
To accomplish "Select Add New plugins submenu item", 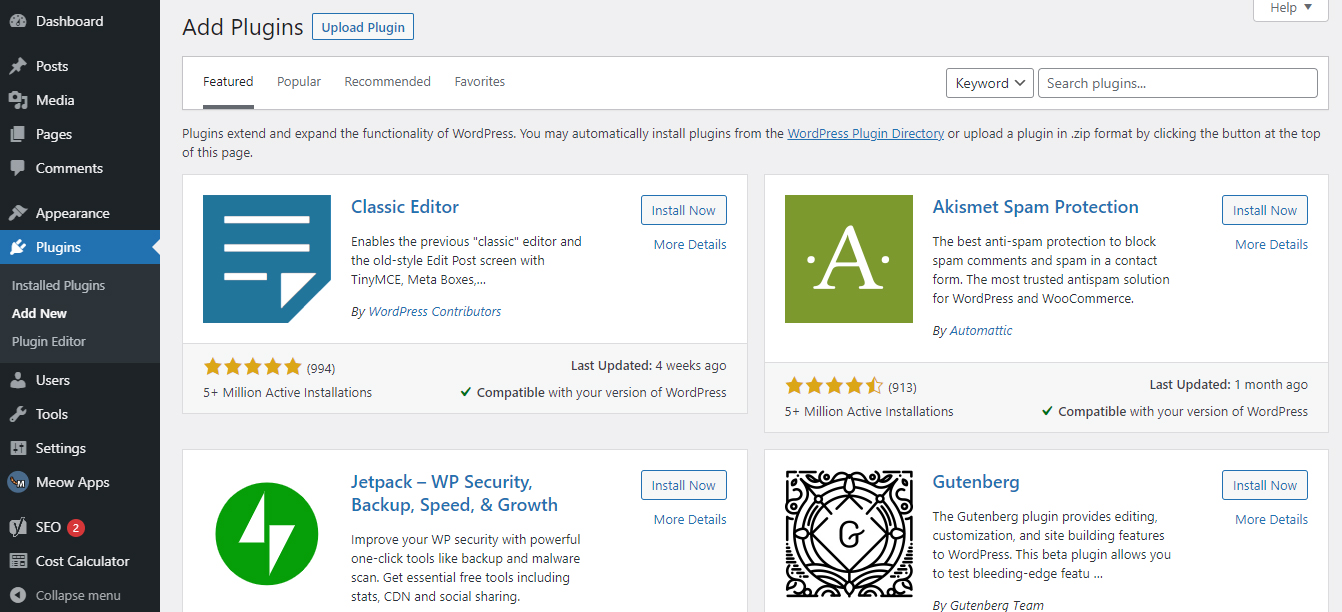I will (x=39, y=313).
